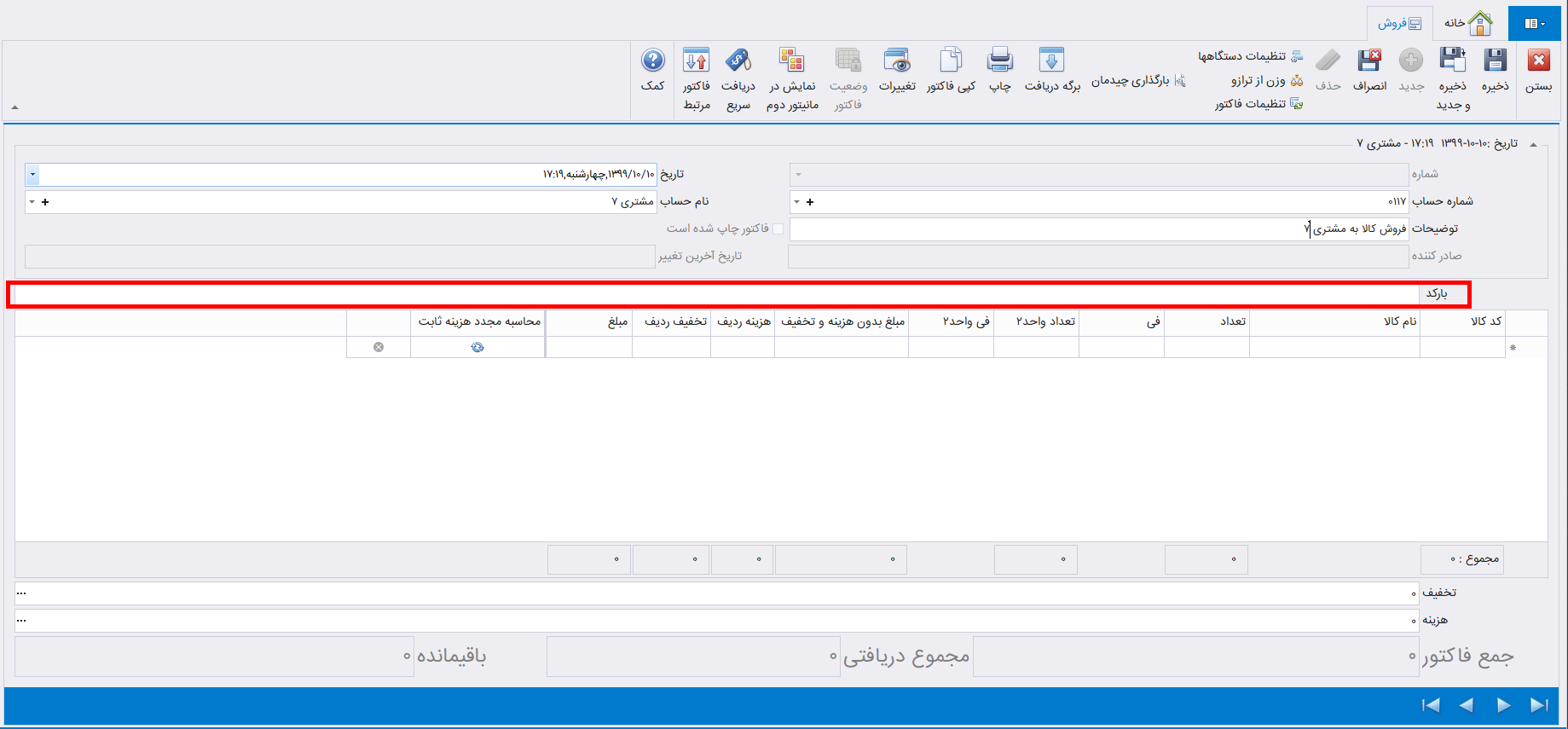Image resolution: width=1568 pixels, height=729 pixels.
Task: Click the Receipt Sheet (برگه دریافت) icon
Action: 1051,61
